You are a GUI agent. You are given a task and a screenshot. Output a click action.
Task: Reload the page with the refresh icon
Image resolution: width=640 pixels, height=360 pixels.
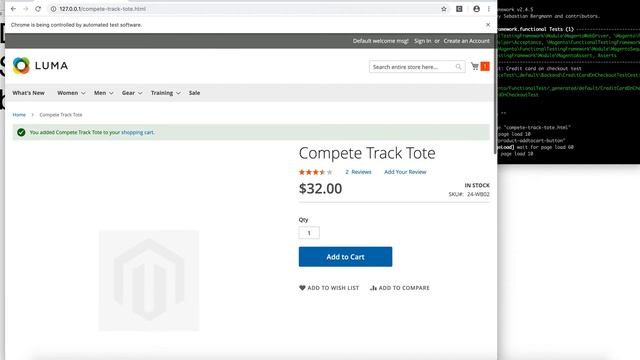coord(38,9)
